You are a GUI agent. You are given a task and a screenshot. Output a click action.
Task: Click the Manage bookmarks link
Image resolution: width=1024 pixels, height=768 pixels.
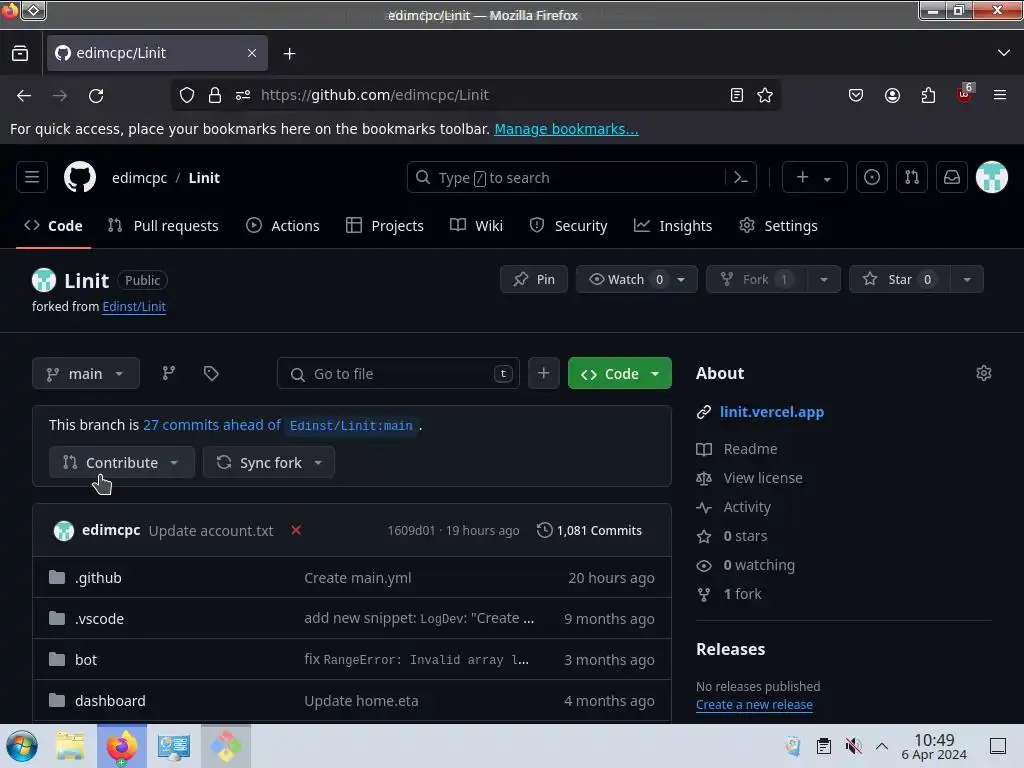tap(566, 129)
